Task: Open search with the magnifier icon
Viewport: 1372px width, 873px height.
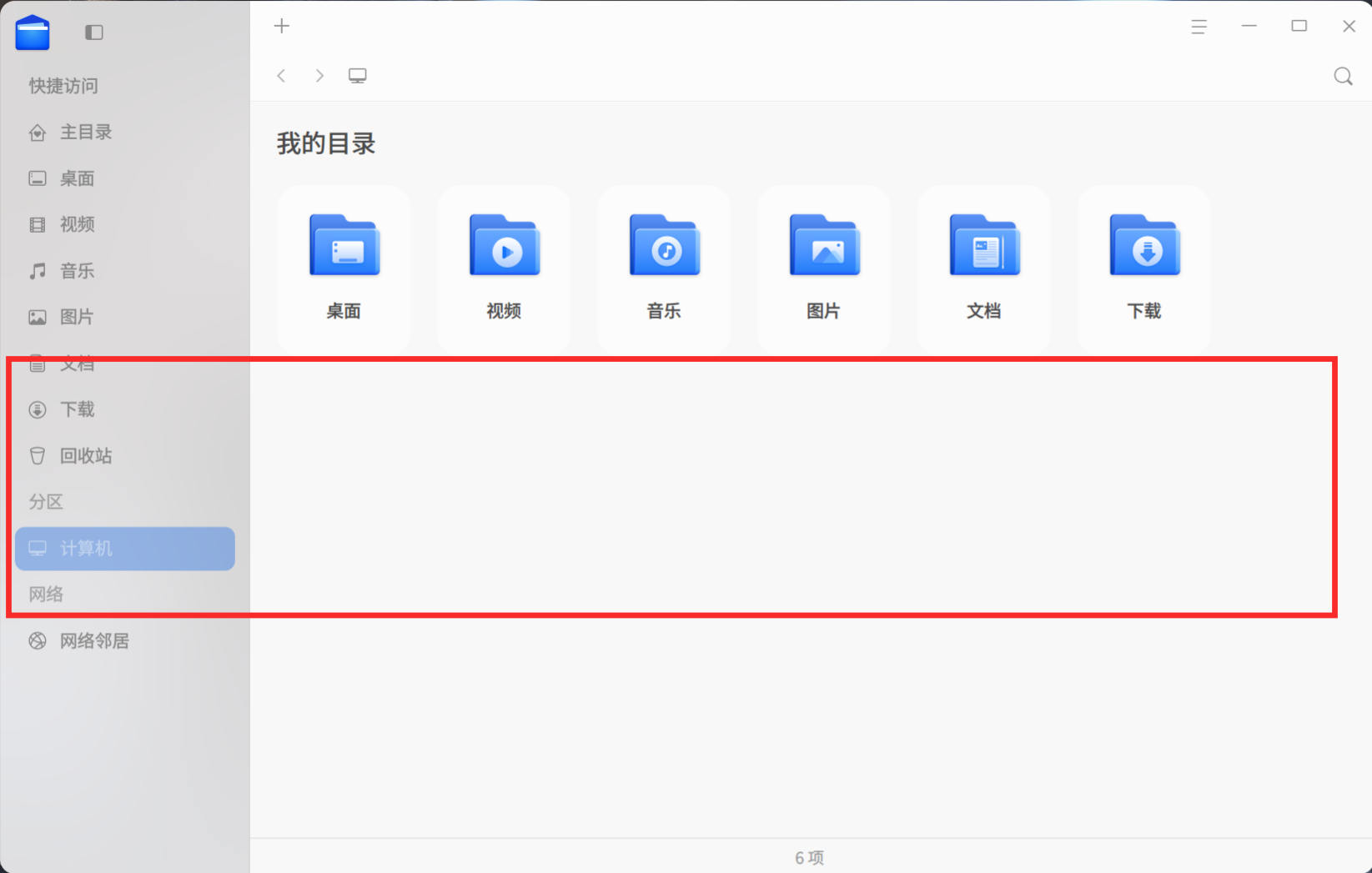Action: tap(1343, 77)
